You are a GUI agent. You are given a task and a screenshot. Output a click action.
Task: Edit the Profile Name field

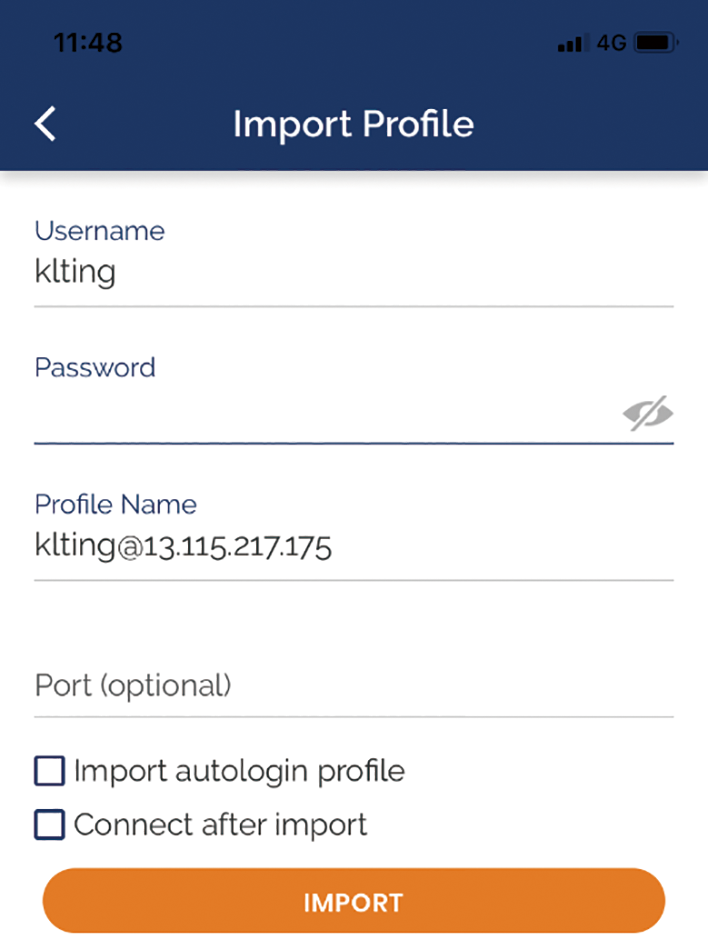tap(354, 546)
